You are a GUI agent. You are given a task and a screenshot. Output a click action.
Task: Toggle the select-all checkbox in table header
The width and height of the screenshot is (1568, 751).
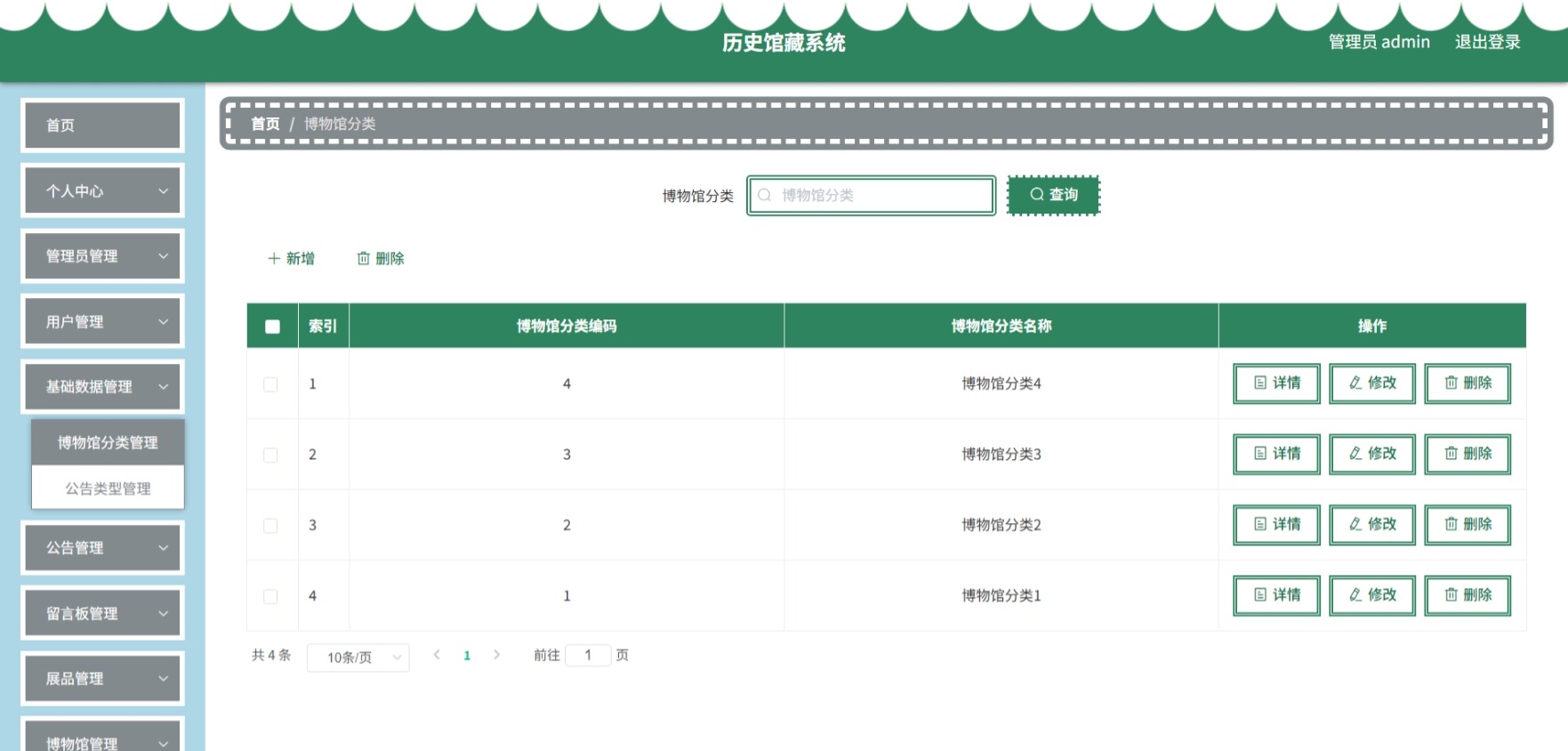tap(272, 327)
